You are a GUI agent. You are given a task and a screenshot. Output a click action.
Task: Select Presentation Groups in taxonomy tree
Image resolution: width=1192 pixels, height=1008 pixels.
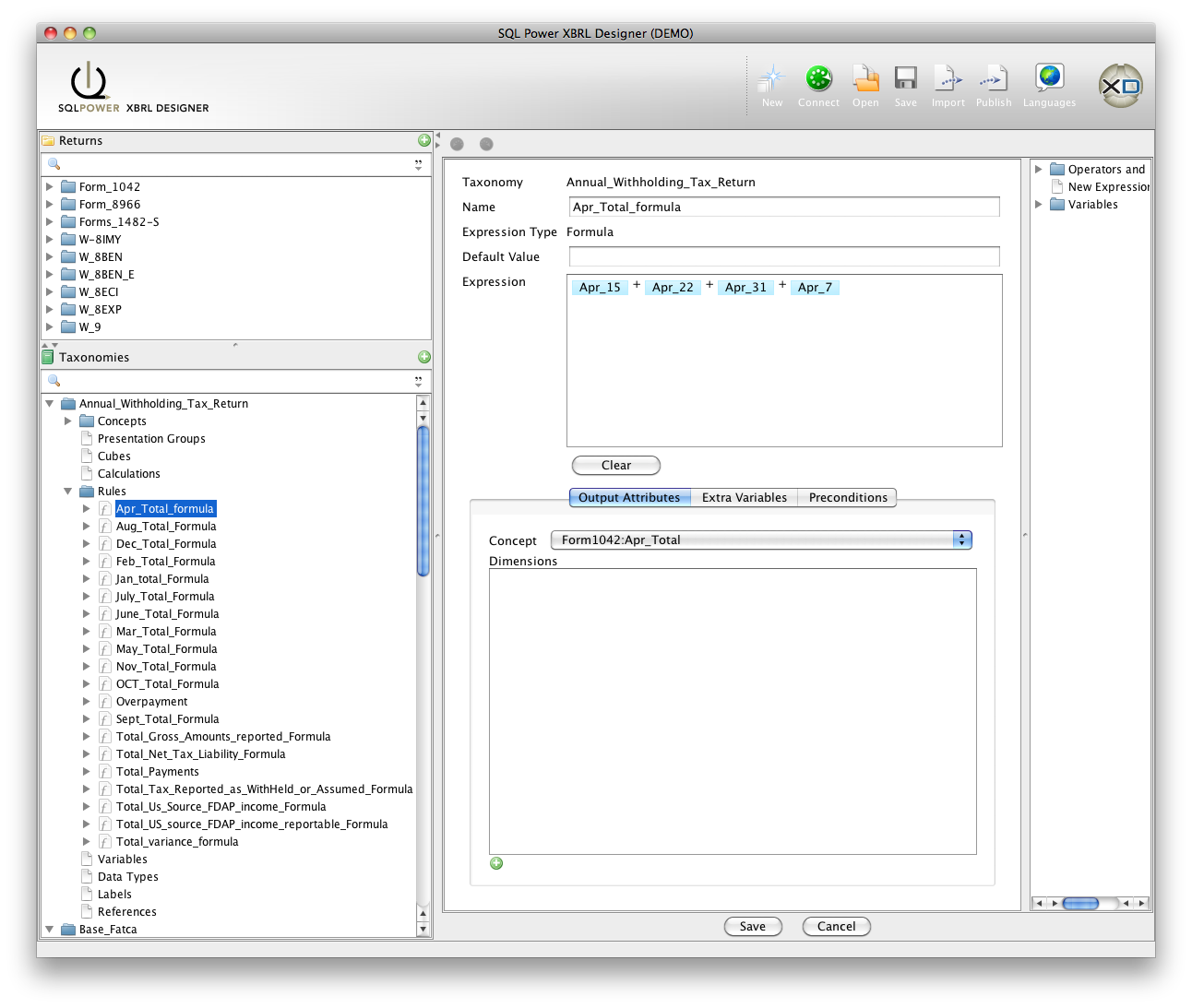click(151, 438)
